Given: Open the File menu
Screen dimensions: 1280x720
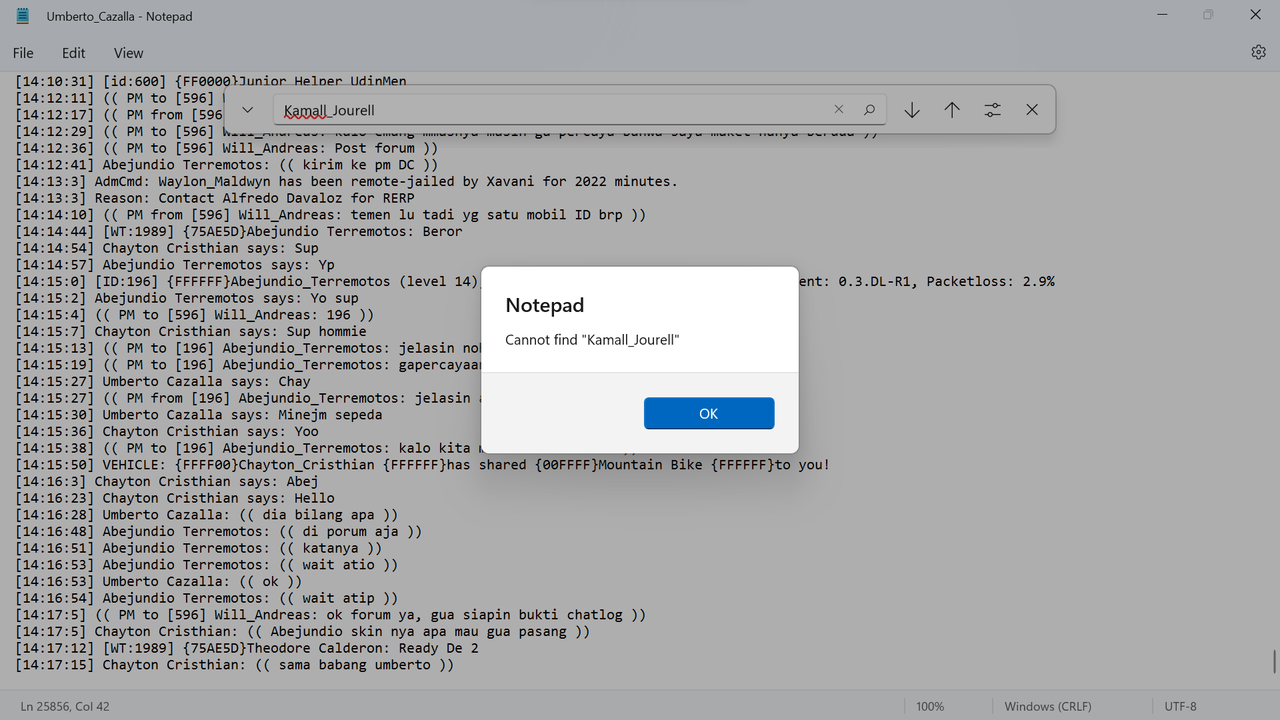Looking at the screenshot, I should point(23,53).
